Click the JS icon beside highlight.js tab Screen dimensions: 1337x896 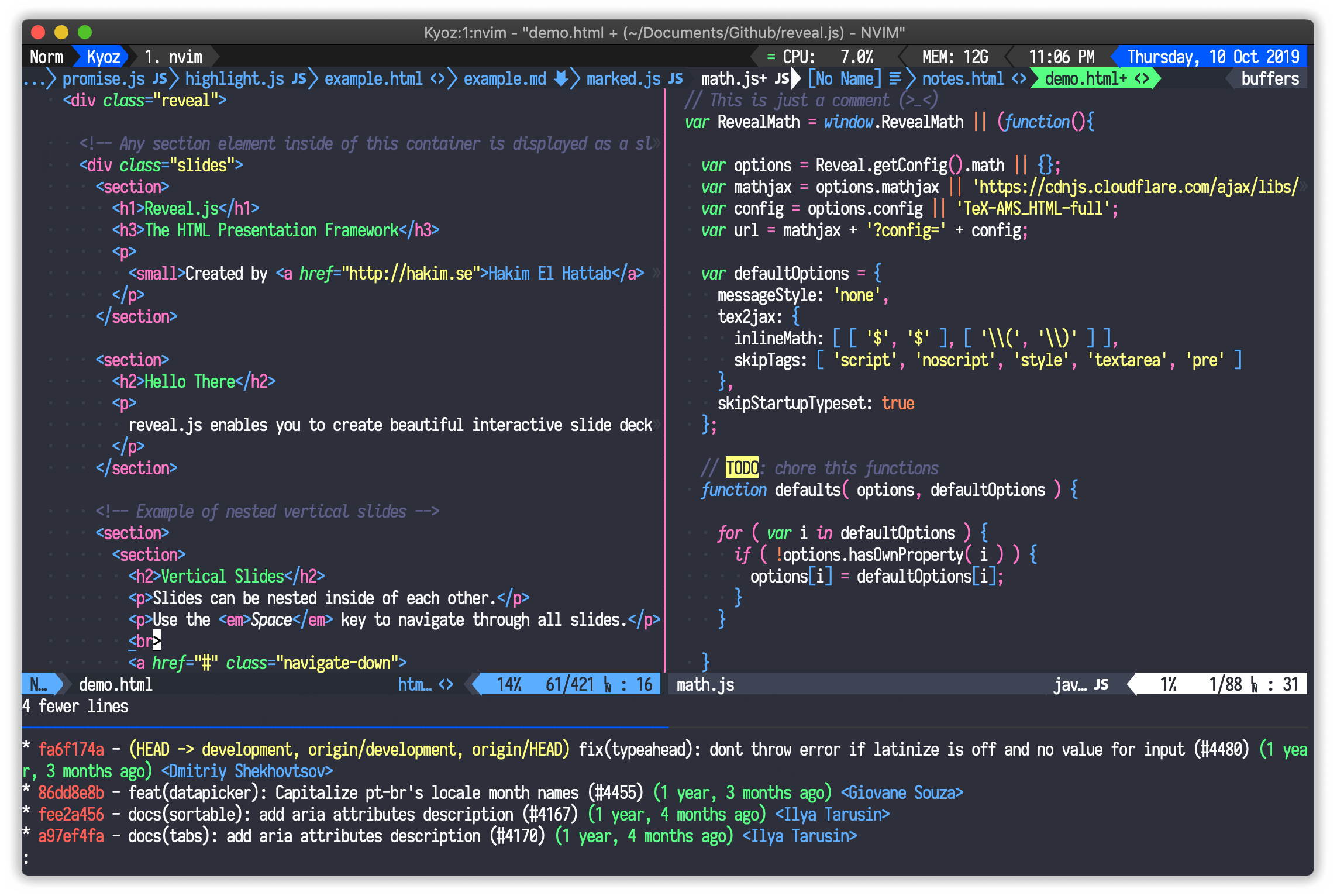pos(299,79)
